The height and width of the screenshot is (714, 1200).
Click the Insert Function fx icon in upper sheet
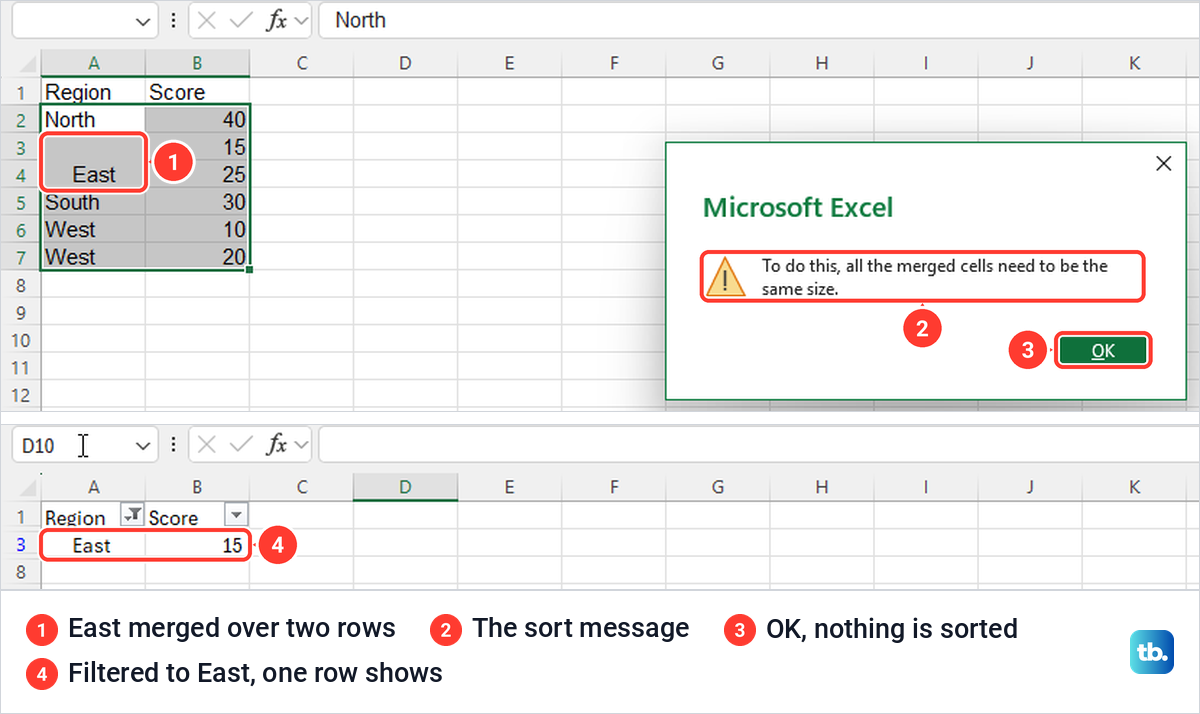click(x=276, y=20)
